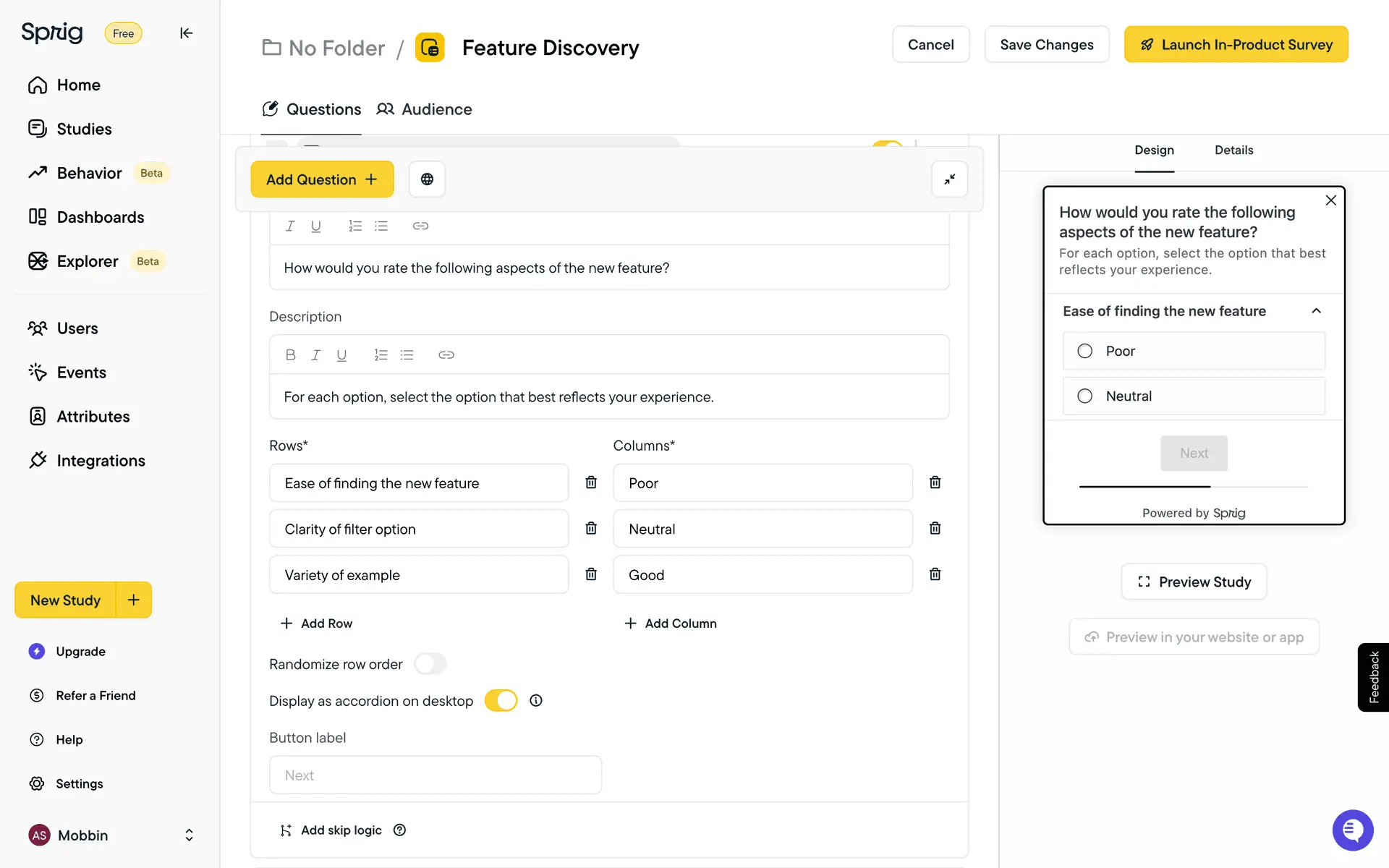Open the Details tab
This screenshot has width=1389, height=868.
click(1233, 150)
